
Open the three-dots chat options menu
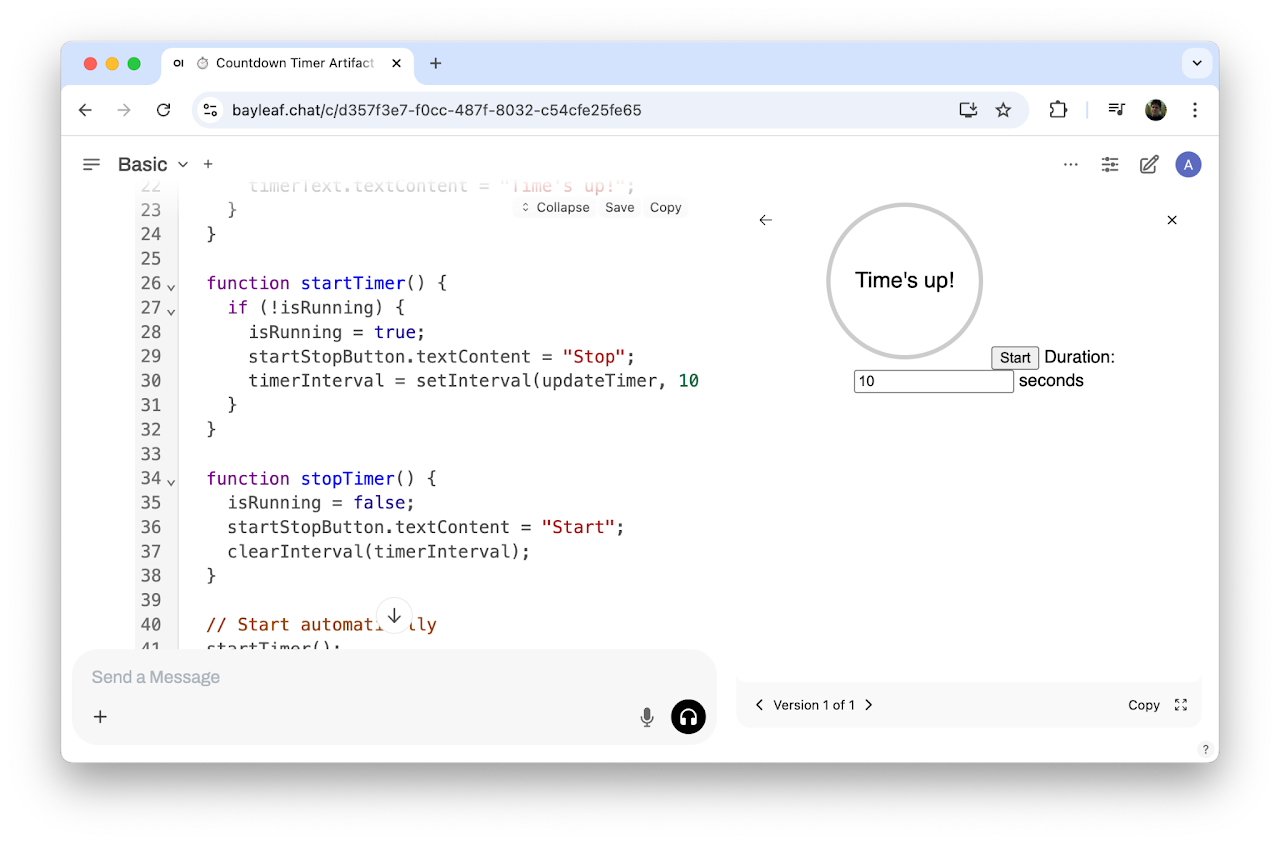click(1070, 165)
